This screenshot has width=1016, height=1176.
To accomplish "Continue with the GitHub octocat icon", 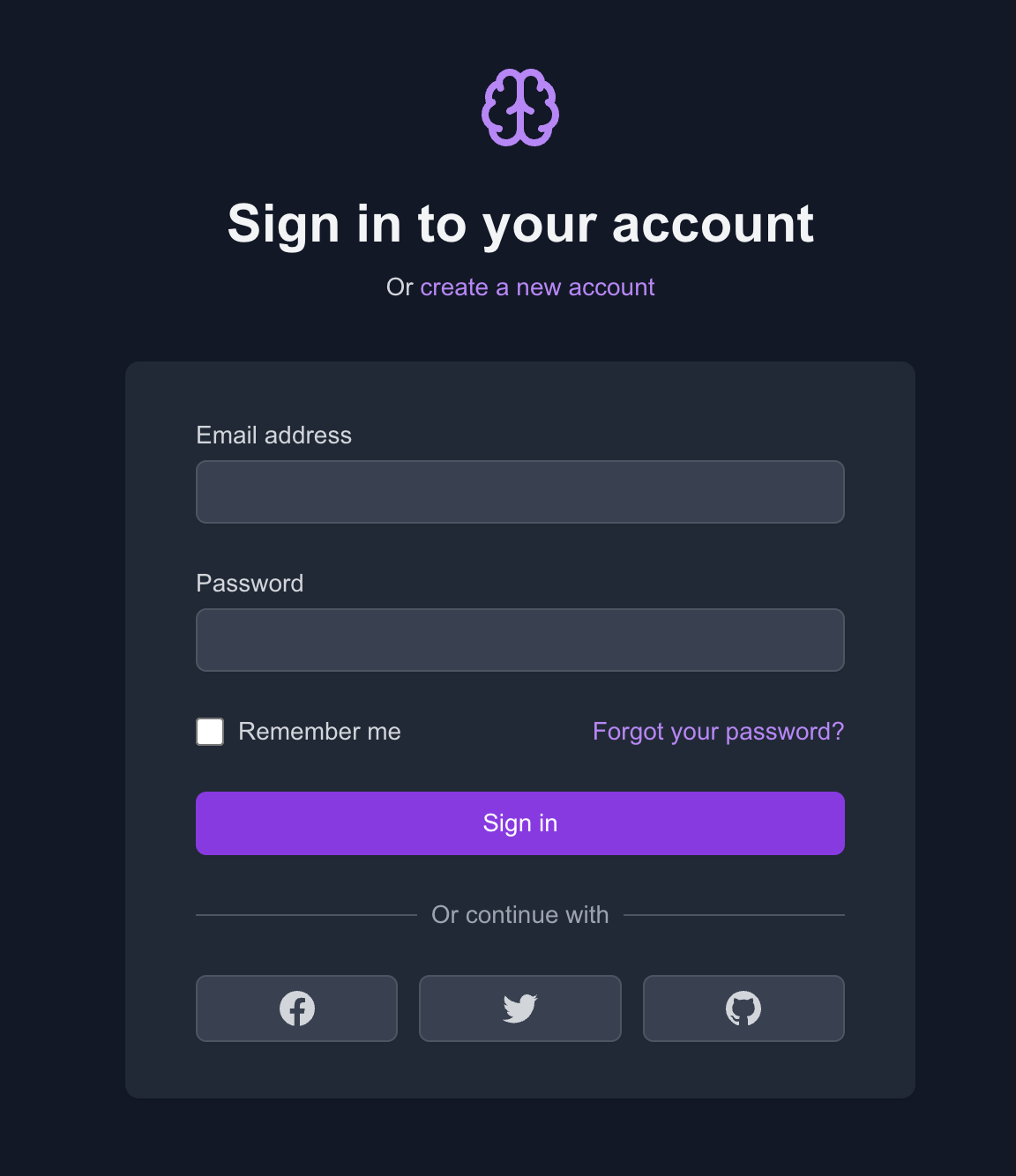I will [743, 1009].
